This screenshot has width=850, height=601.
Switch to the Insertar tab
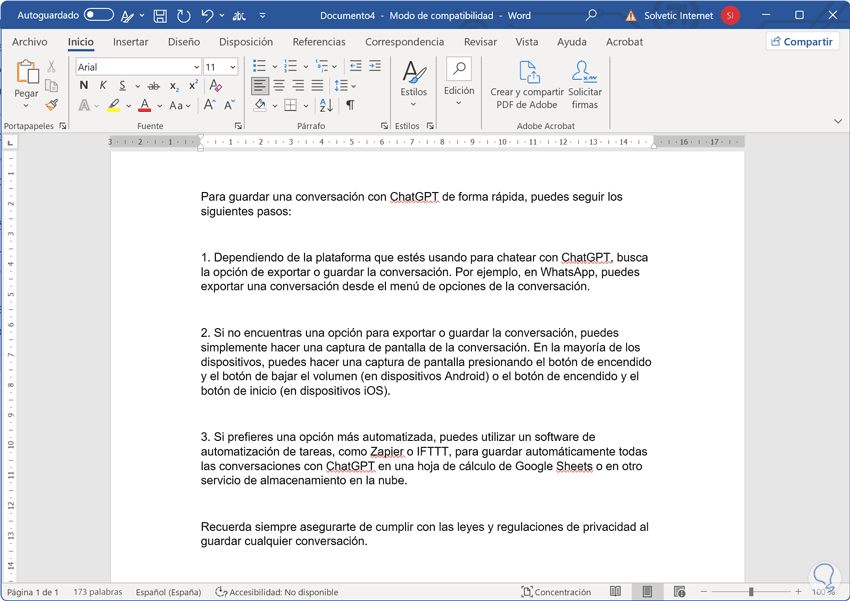130,42
